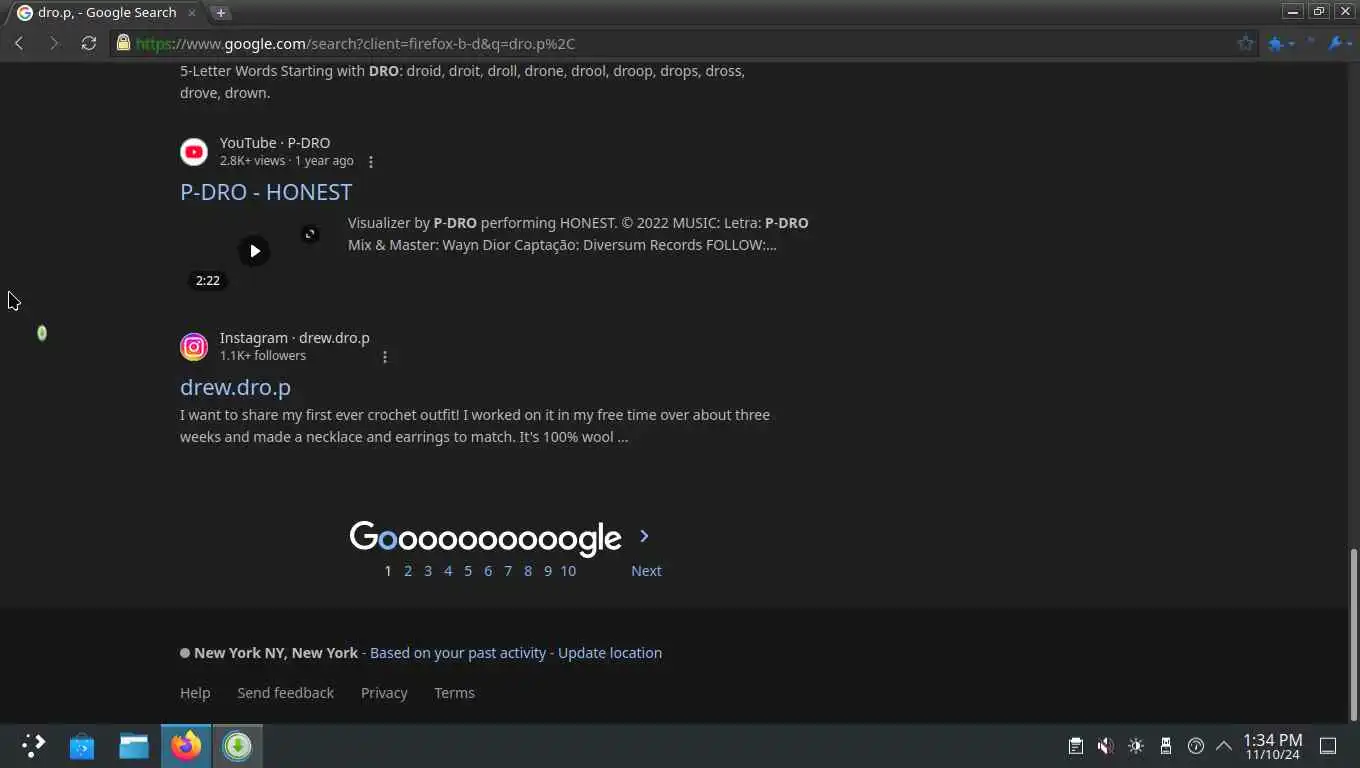The image size is (1360, 768).
Task: Open the Privacy footer link
Action: [384, 693]
